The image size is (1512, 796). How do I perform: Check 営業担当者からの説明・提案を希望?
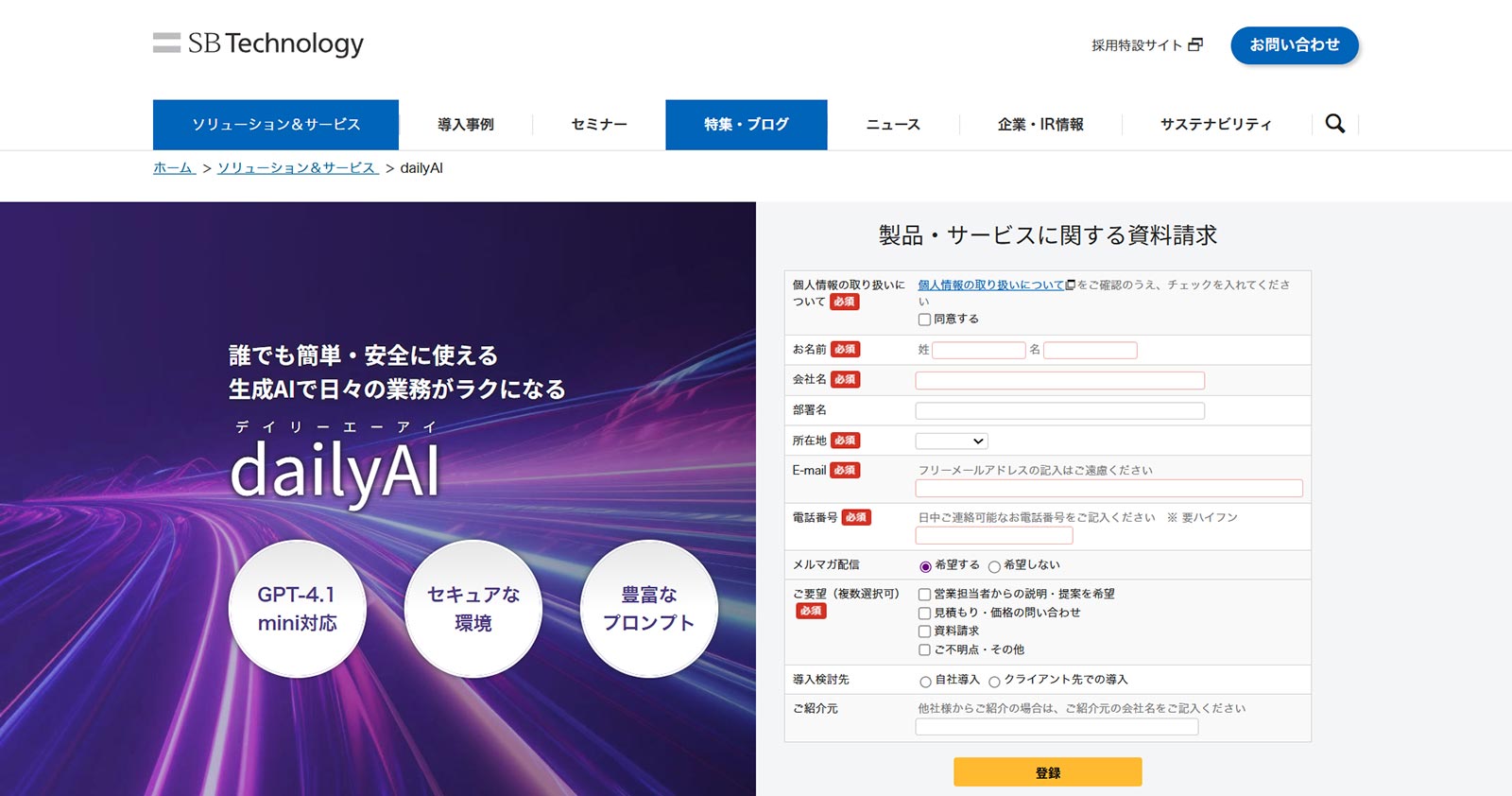pos(924,595)
